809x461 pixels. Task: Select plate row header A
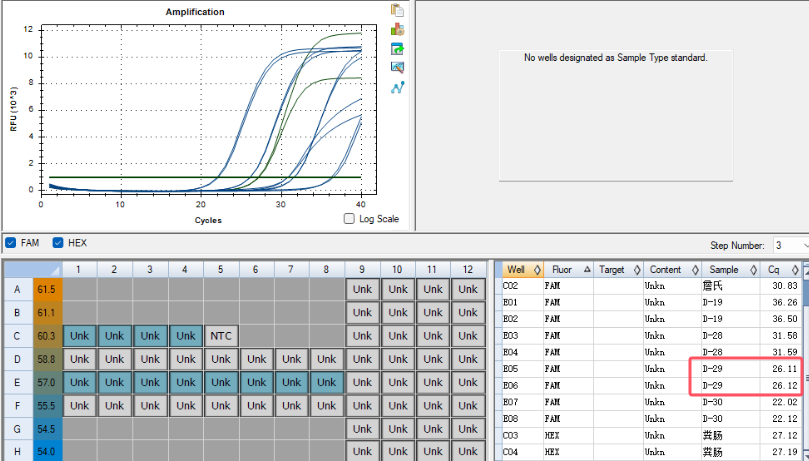[x=18, y=289]
